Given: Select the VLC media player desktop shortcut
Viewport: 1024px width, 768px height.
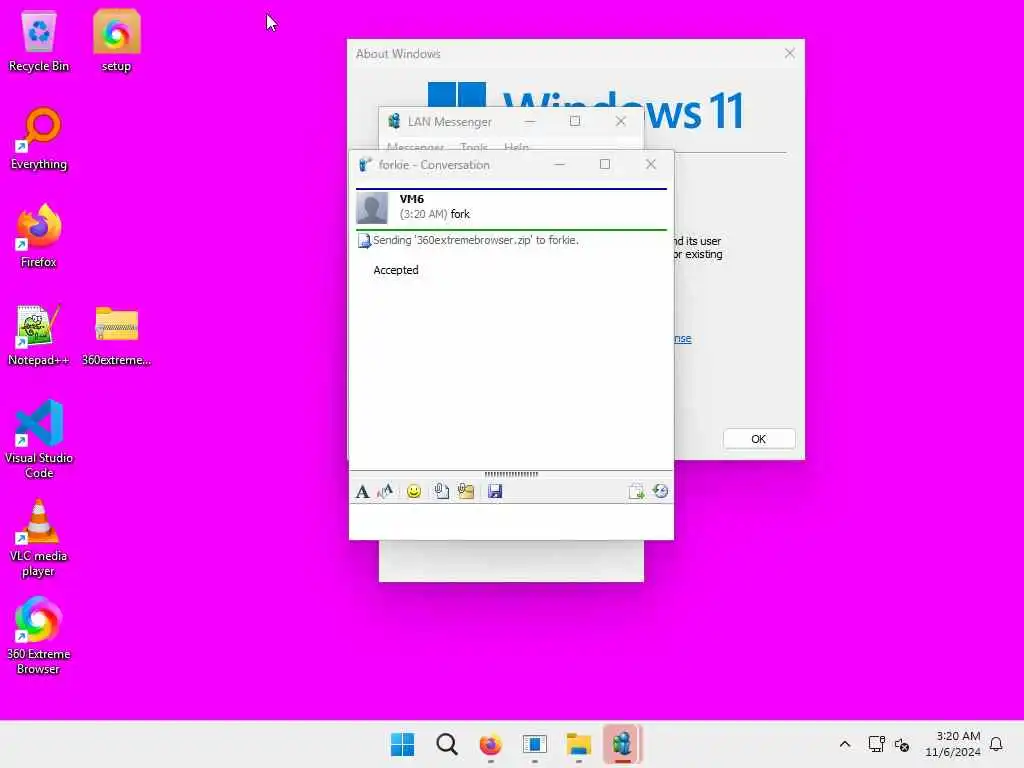Looking at the screenshot, I should pos(39,538).
